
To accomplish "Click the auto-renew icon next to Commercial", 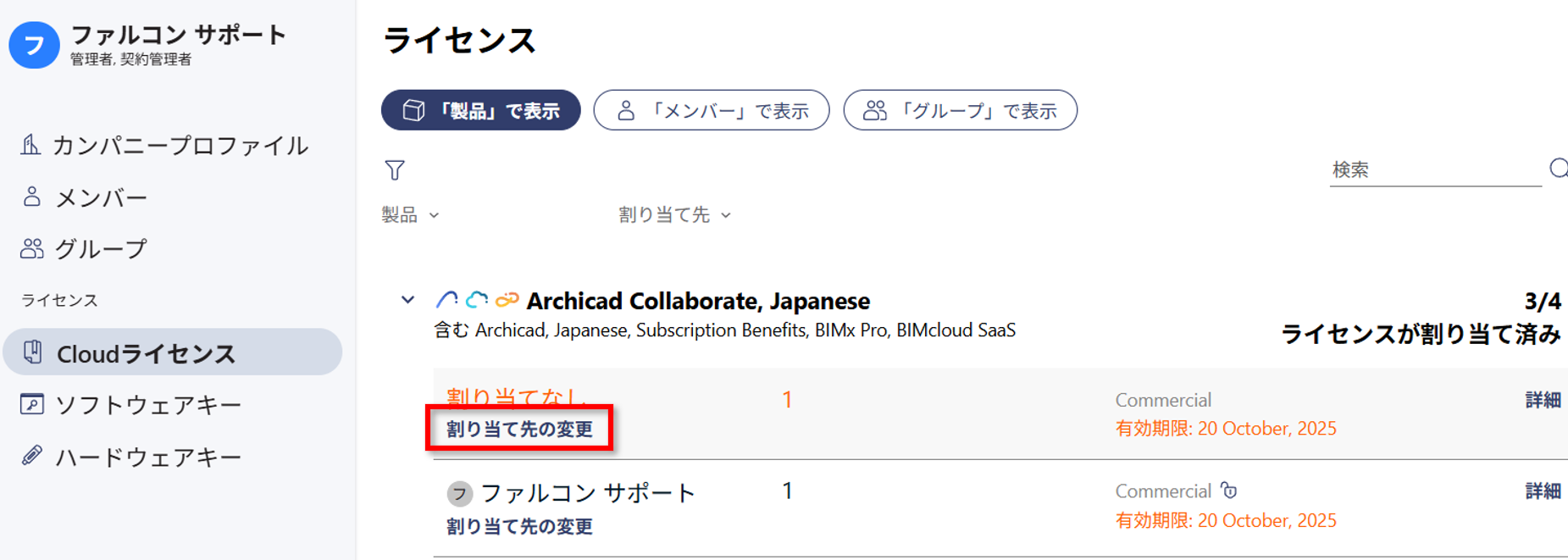I will click(x=1229, y=491).
